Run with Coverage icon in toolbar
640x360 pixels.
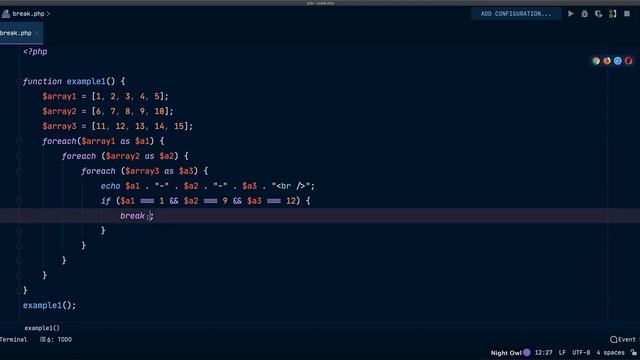(x=598, y=14)
